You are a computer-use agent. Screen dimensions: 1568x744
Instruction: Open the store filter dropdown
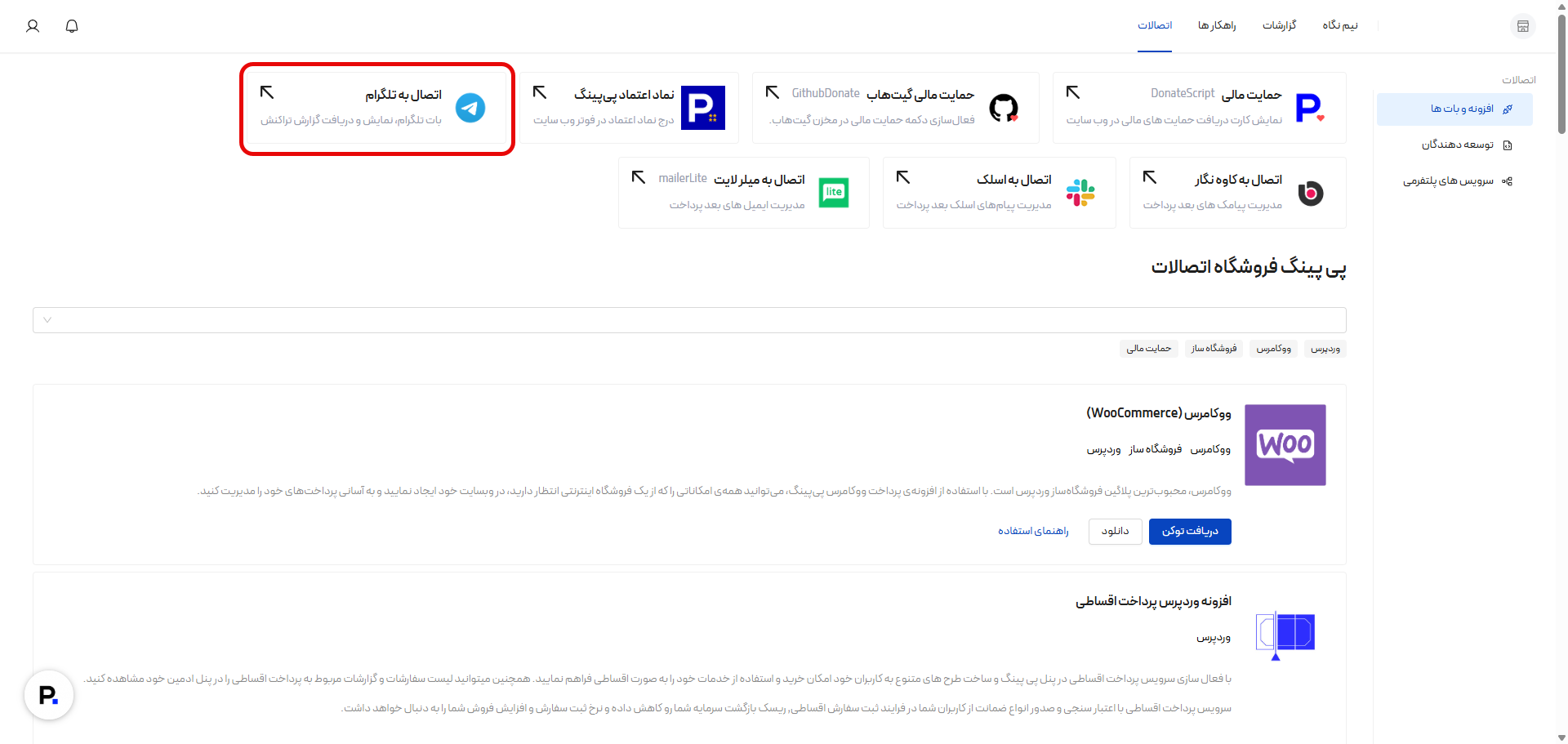coord(689,320)
